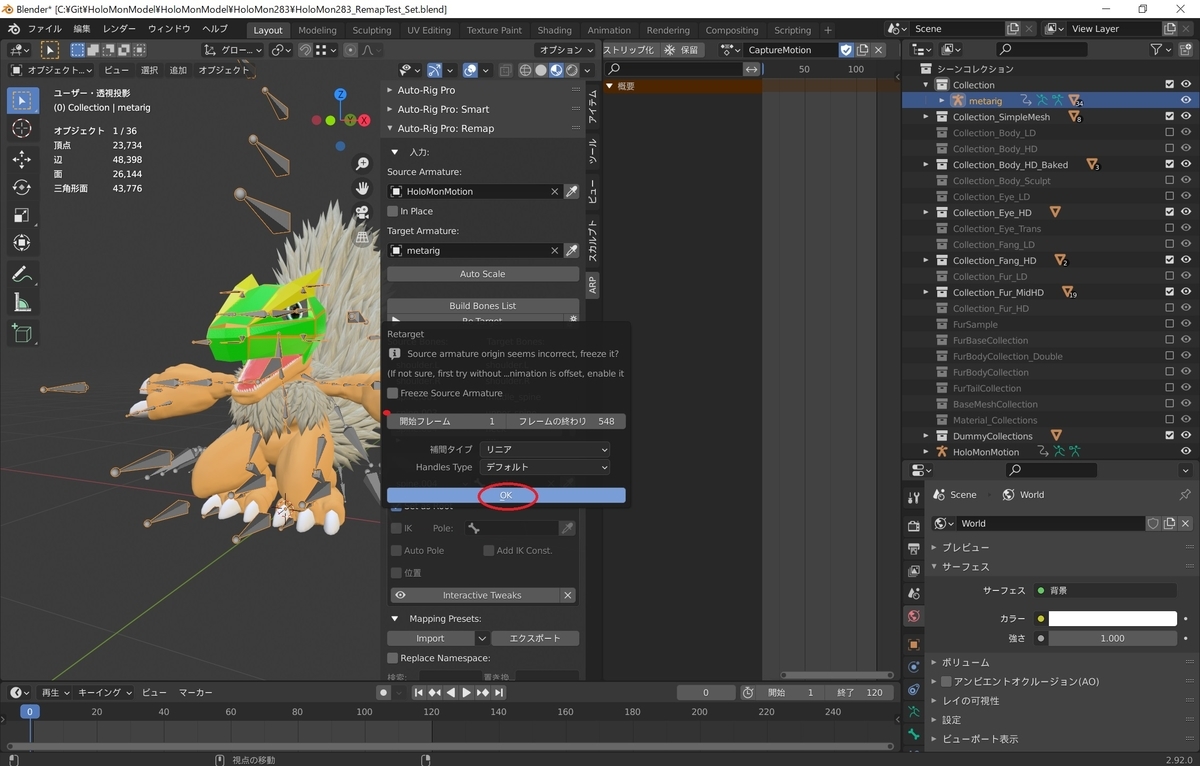1200x766 pixels.
Task: Open the interpolation type dropdown set to リニア
Action: pos(545,450)
